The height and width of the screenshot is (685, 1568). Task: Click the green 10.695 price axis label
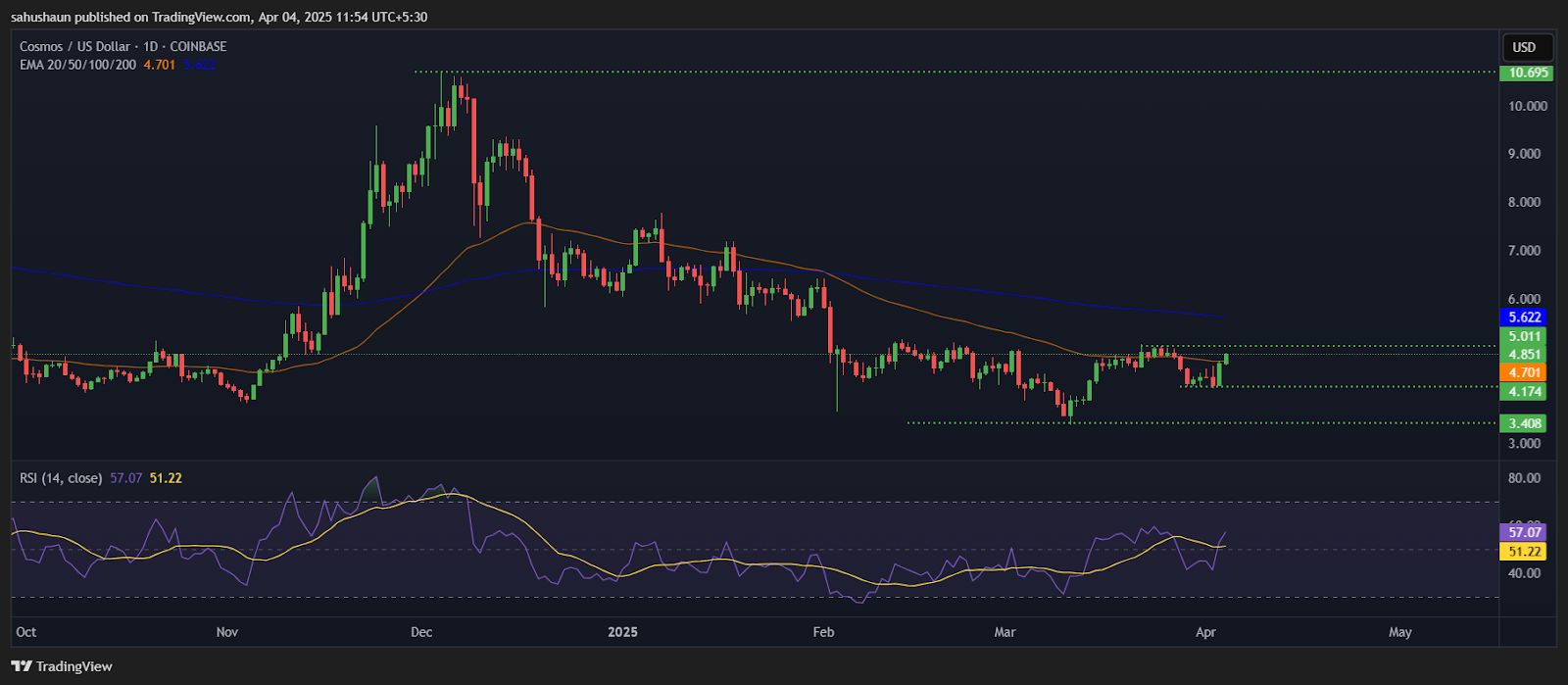click(1528, 73)
